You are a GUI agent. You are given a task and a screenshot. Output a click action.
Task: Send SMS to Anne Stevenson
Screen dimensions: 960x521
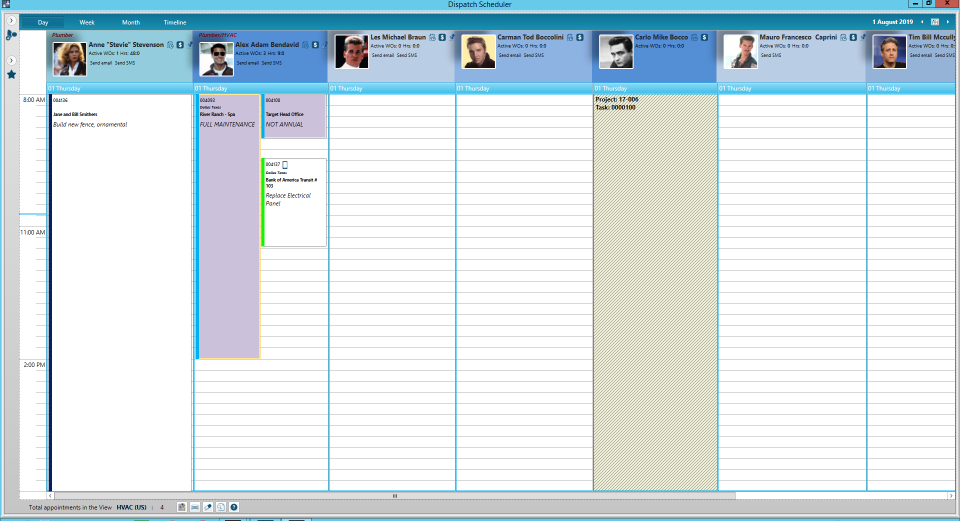click(x=125, y=63)
